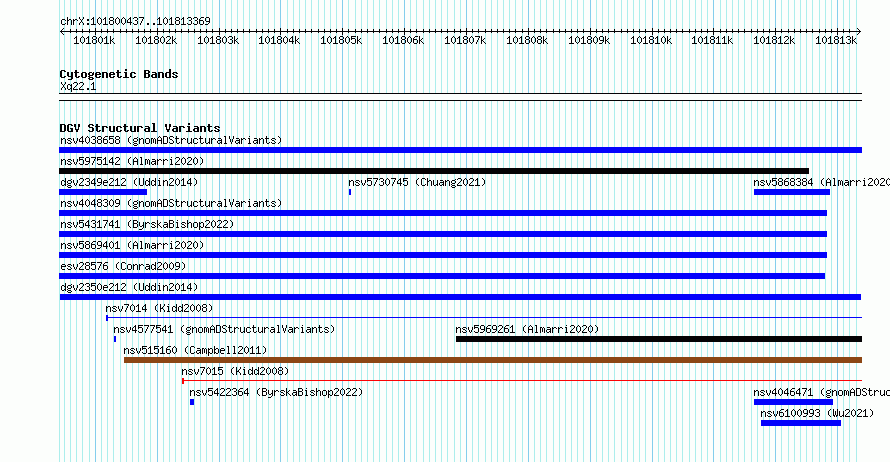Click the blue bar of nsv4048309
This screenshot has width=890, height=462.
[x=443, y=213]
